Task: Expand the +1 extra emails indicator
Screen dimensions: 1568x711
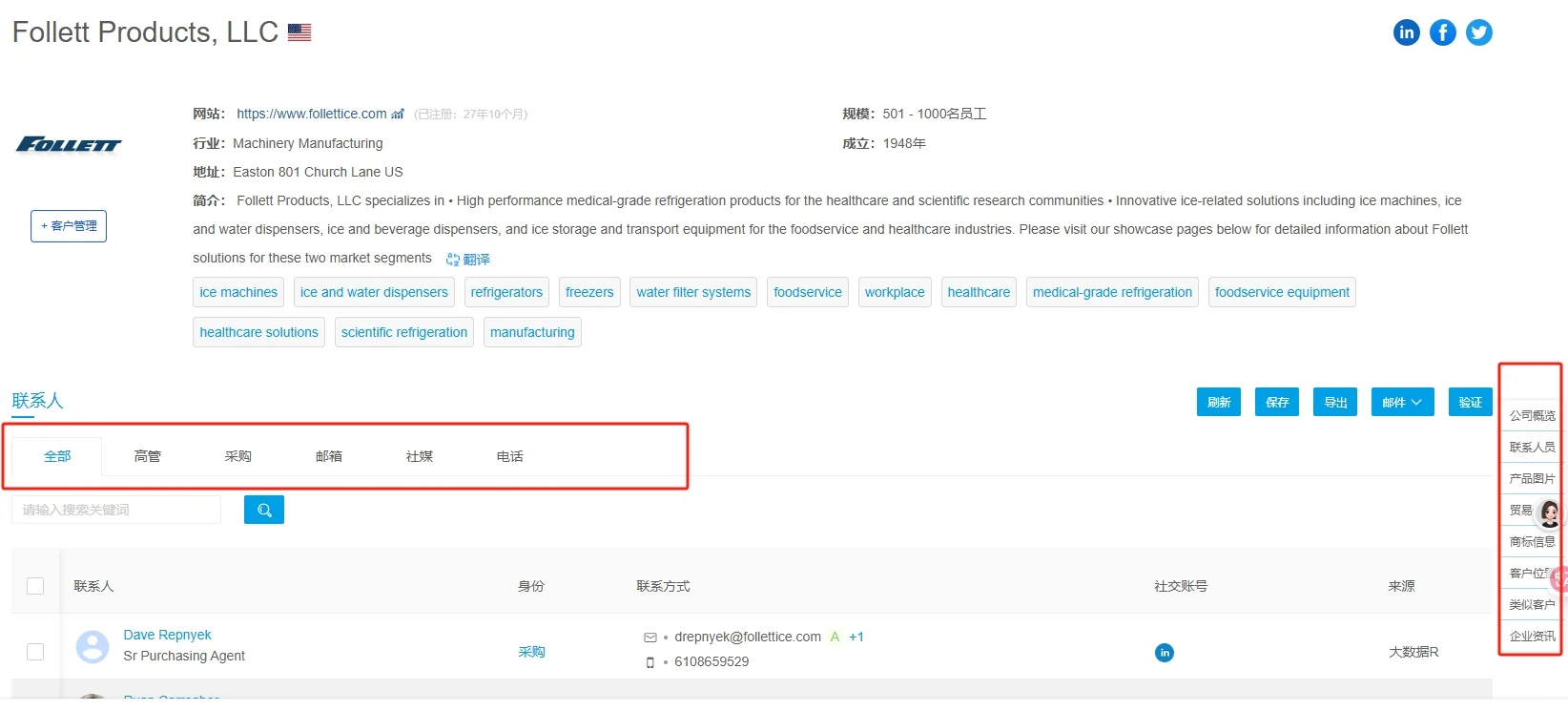Action: click(856, 637)
